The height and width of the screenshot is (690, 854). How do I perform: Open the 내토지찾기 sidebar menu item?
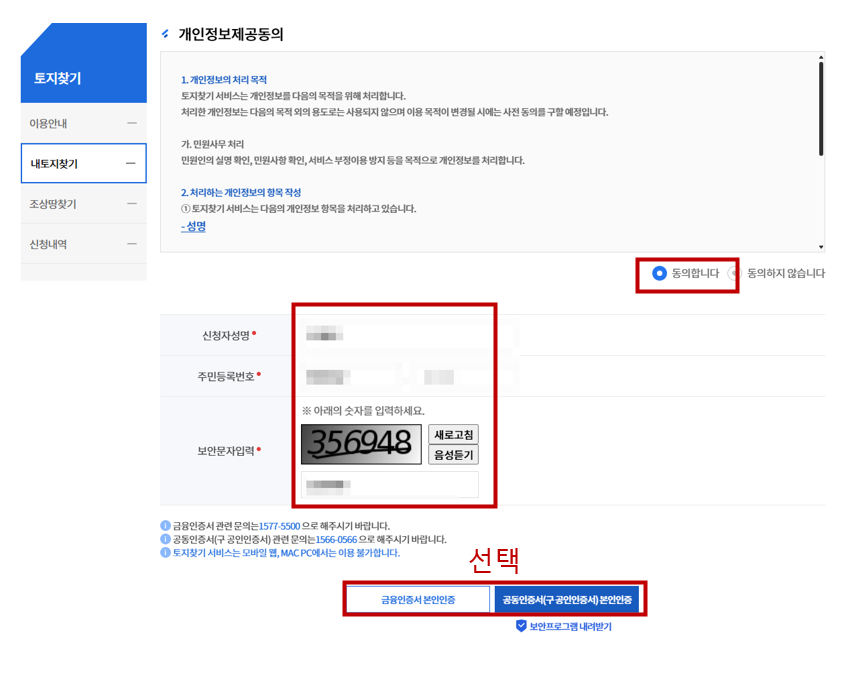(55, 164)
